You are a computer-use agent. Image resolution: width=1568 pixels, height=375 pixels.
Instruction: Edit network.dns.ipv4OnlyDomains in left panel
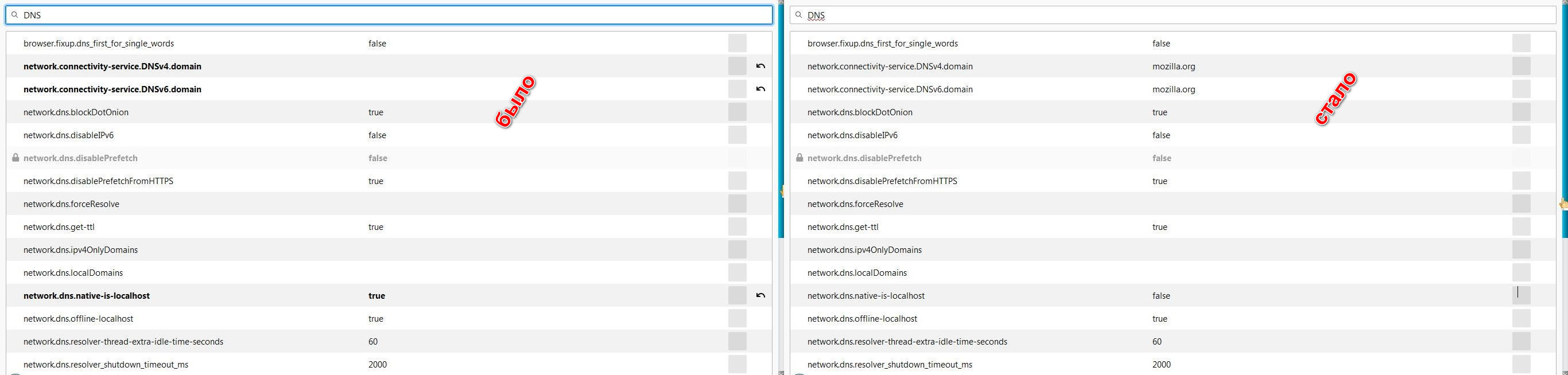coord(737,250)
